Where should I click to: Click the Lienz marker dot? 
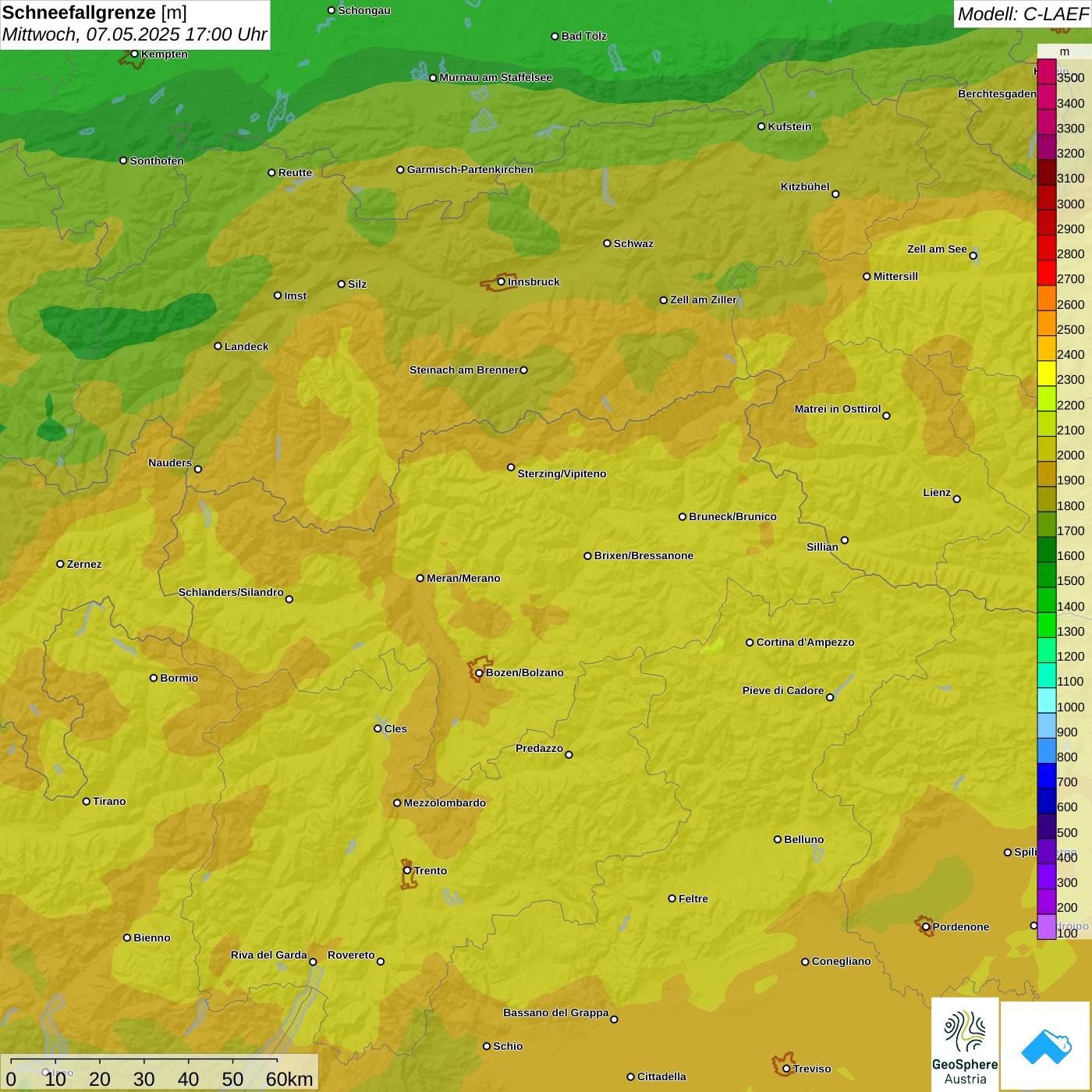click(957, 499)
